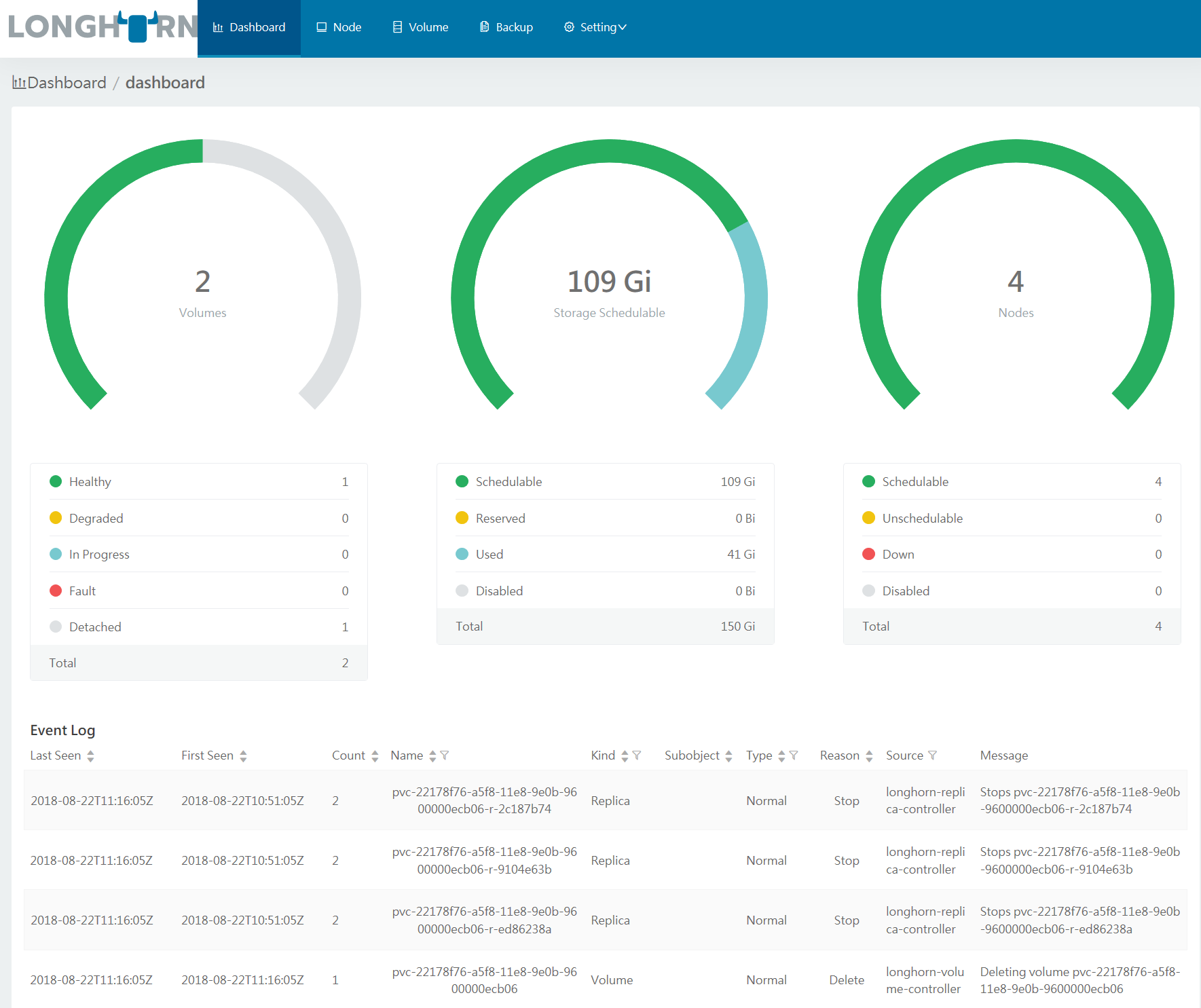This screenshot has width=1201, height=1008.
Task: Open the Kind column filter
Action: pos(638,755)
